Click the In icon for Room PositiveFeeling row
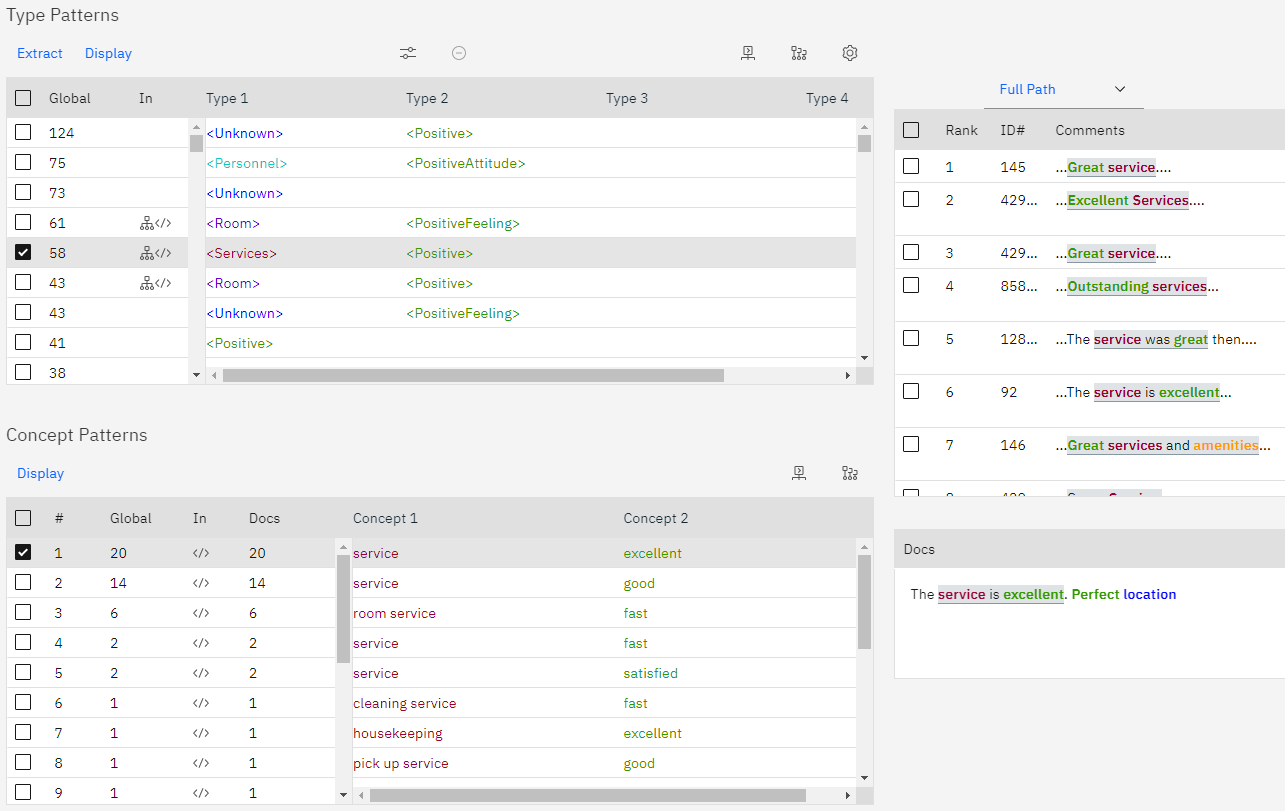Screen dimensions: 1285x811 [x=155, y=223]
